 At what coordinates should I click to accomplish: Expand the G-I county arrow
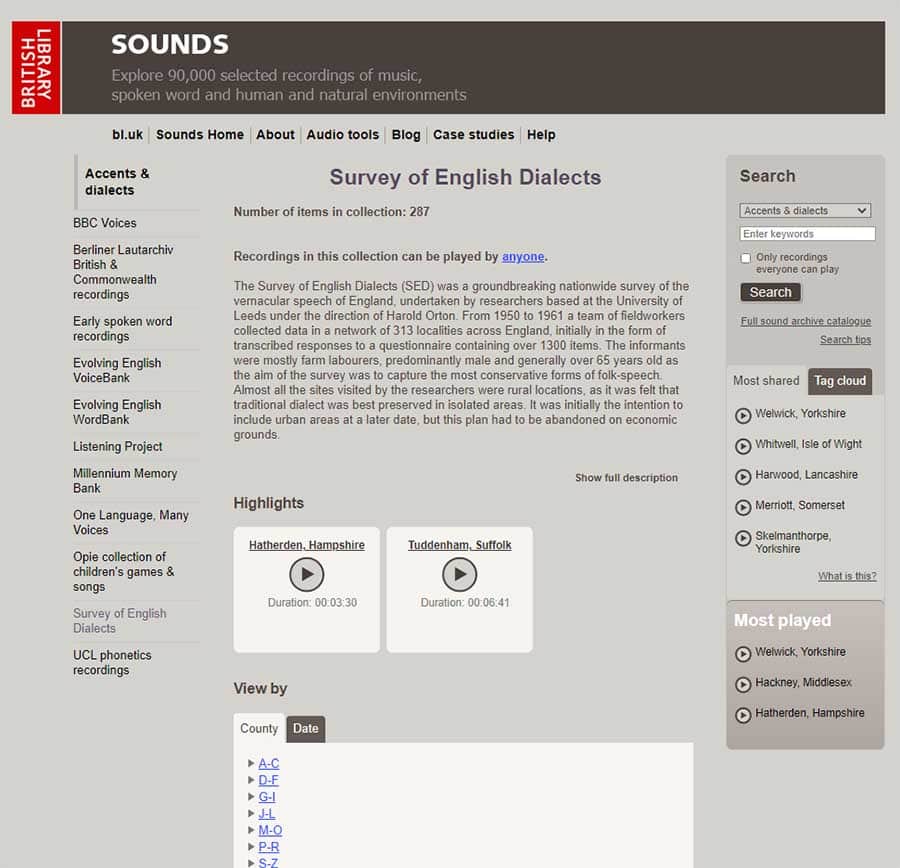point(251,796)
